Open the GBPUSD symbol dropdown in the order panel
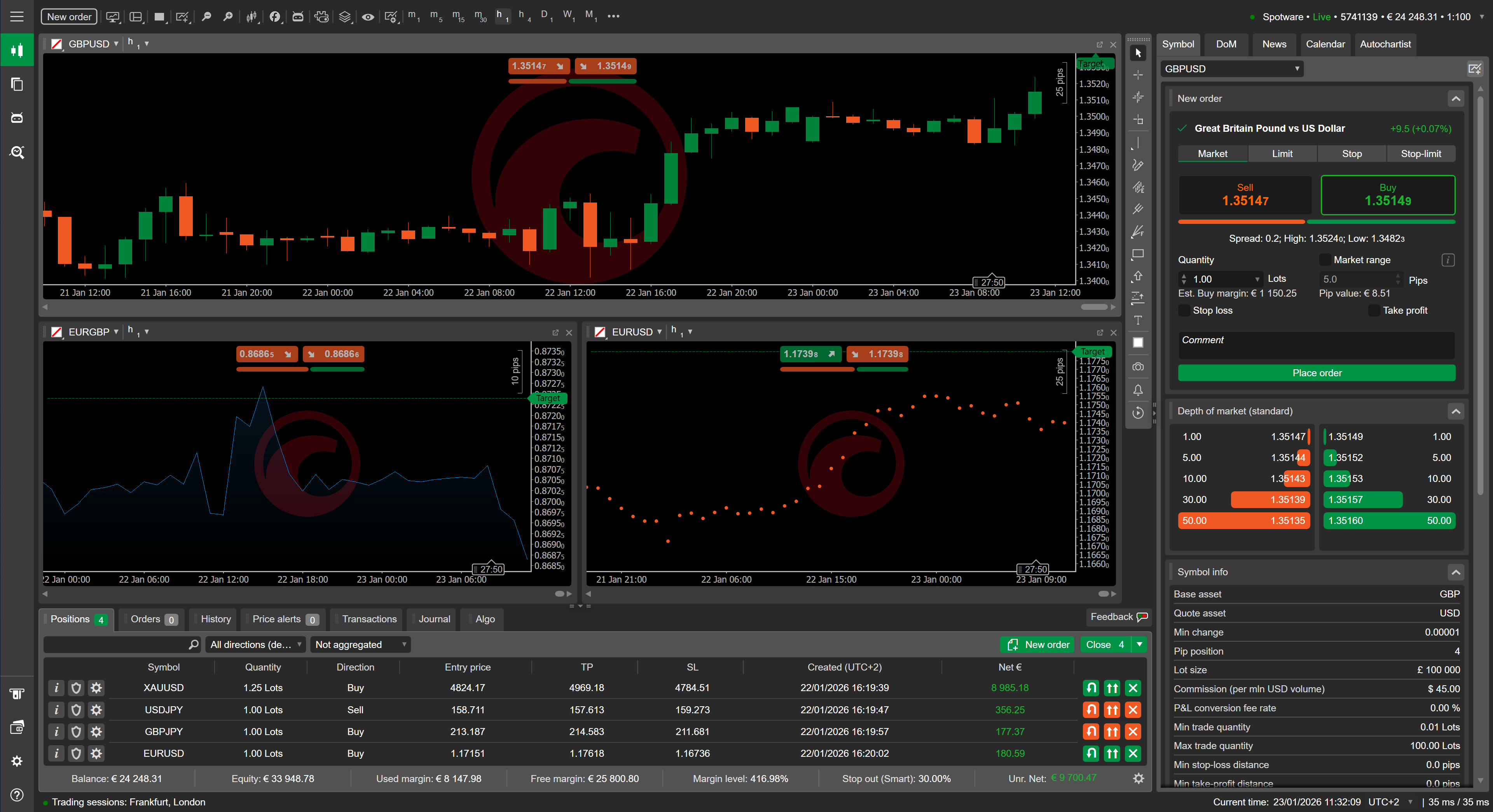 pos(1232,69)
